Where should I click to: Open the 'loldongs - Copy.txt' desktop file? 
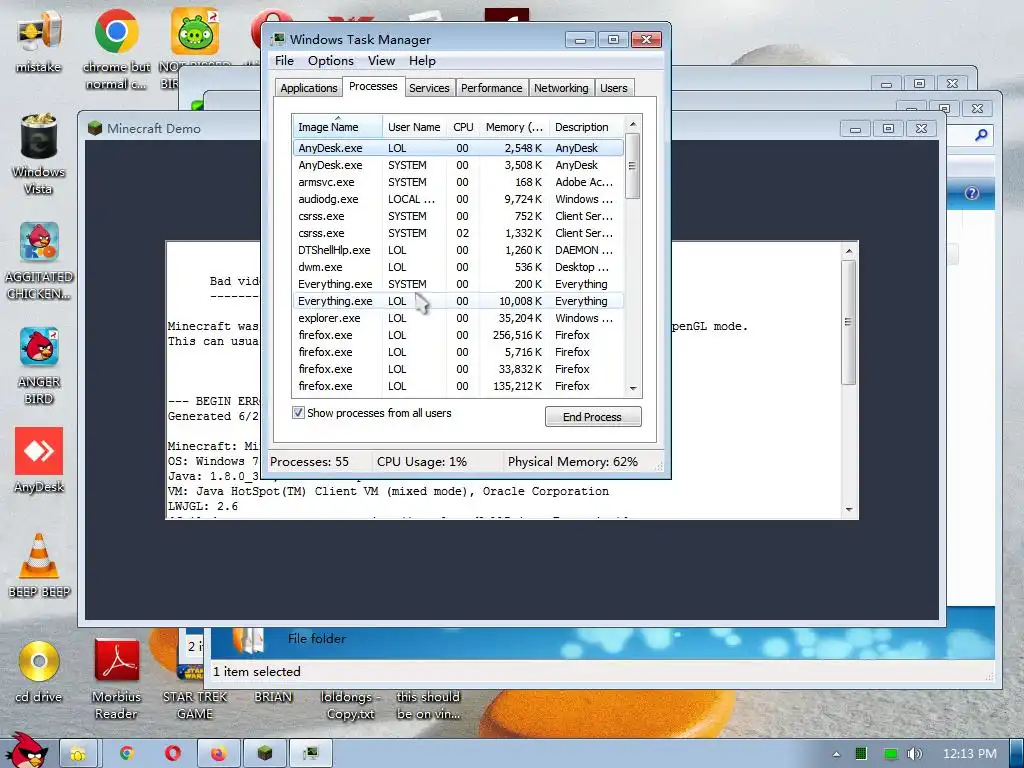351,705
